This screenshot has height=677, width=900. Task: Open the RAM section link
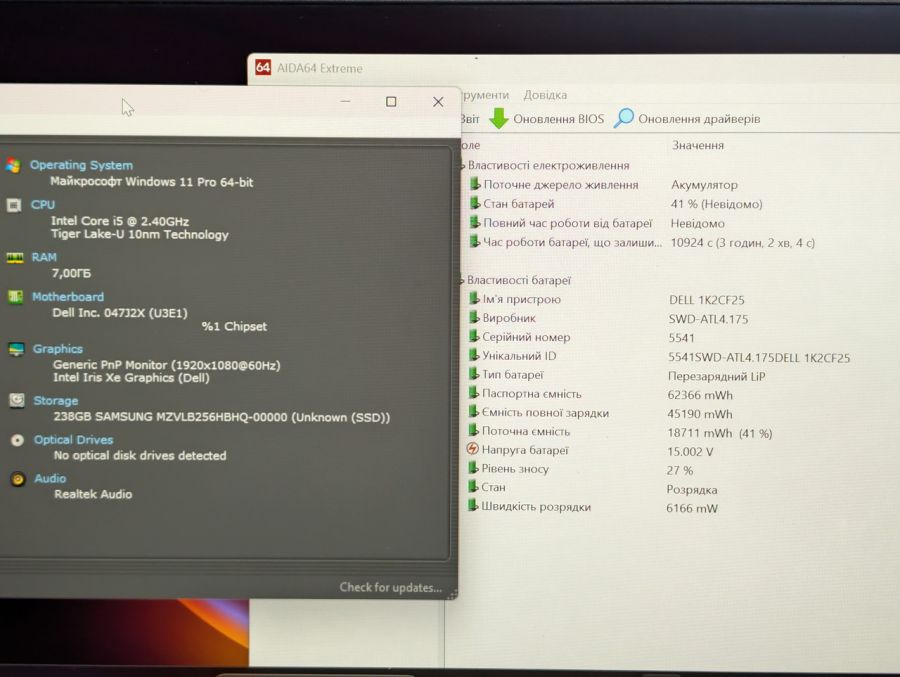pyautogui.click(x=44, y=257)
